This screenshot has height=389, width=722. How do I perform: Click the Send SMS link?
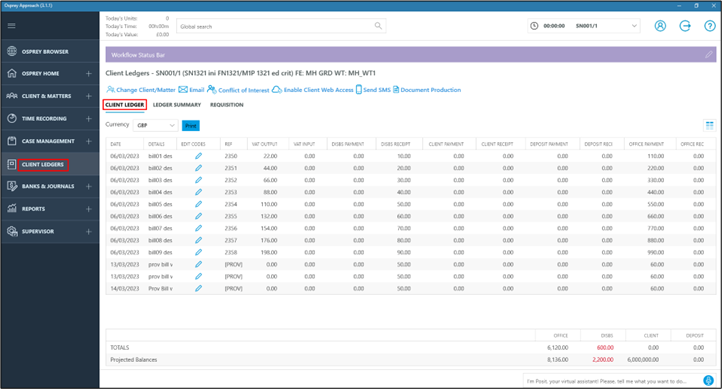373,90
